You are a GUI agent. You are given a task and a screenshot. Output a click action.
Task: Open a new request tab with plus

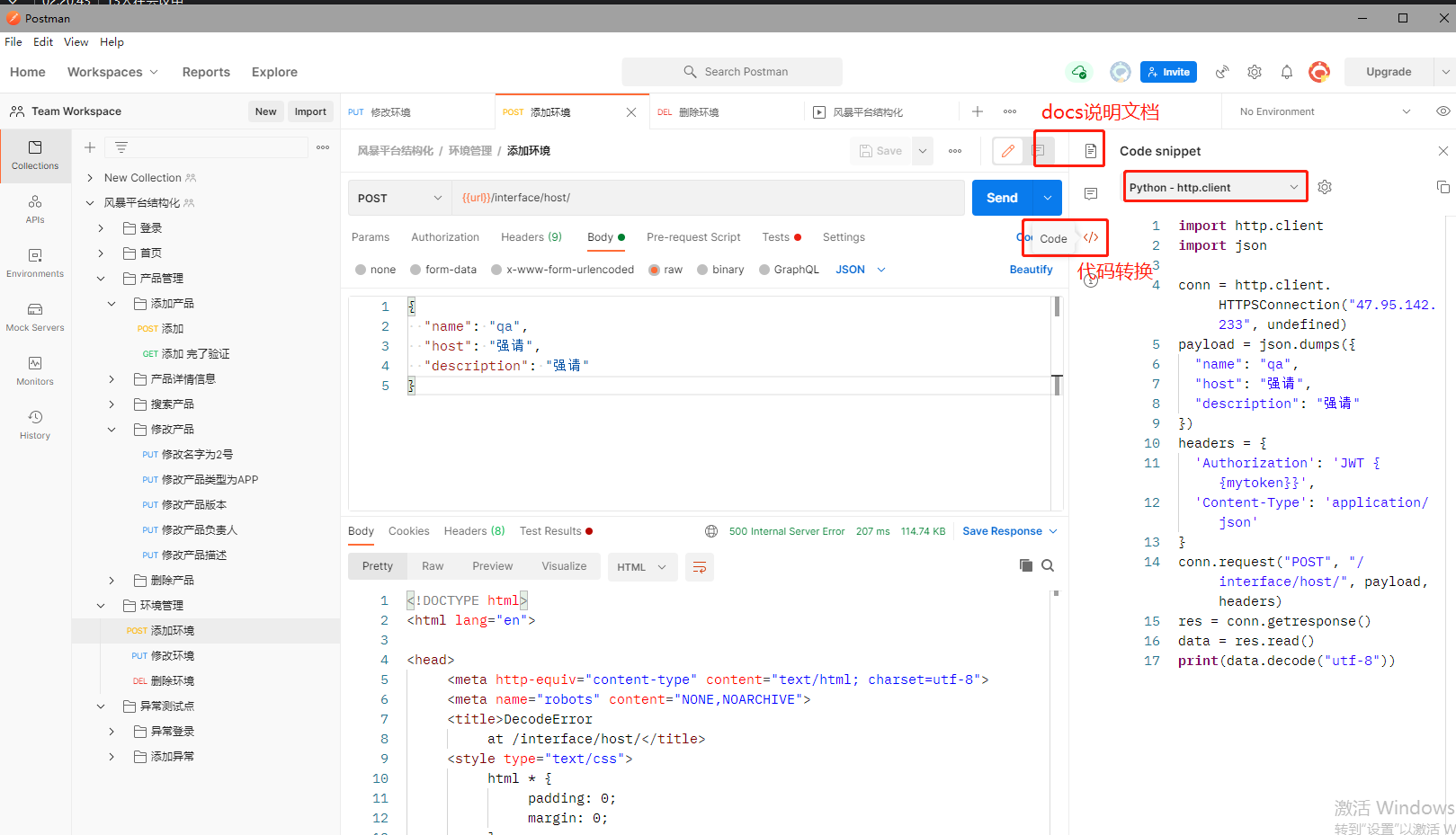(978, 111)
